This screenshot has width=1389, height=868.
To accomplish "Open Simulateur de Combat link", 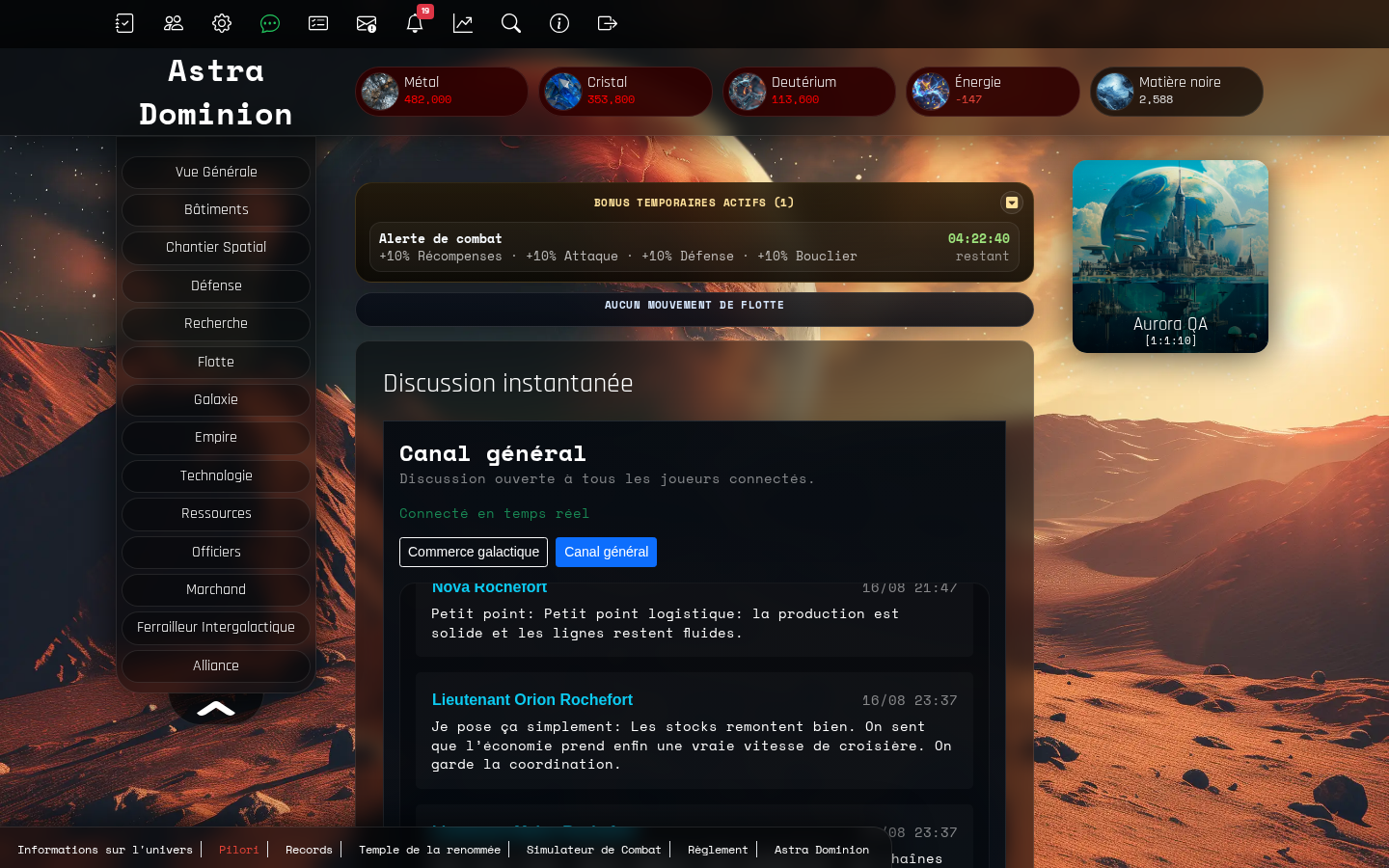I will click(593, 850).
